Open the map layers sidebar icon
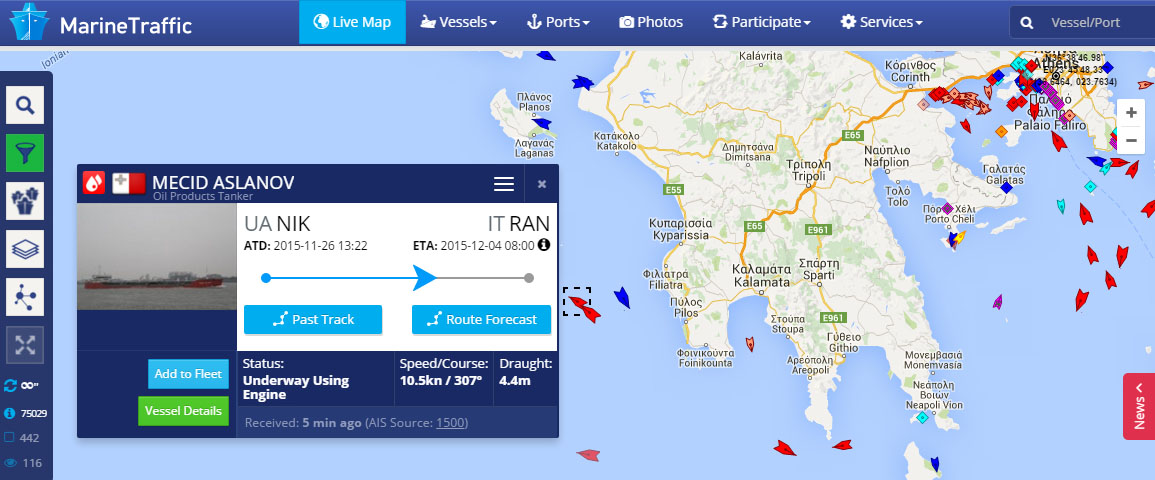Screen dimensions: 1155x480 (x=25, y=249)
